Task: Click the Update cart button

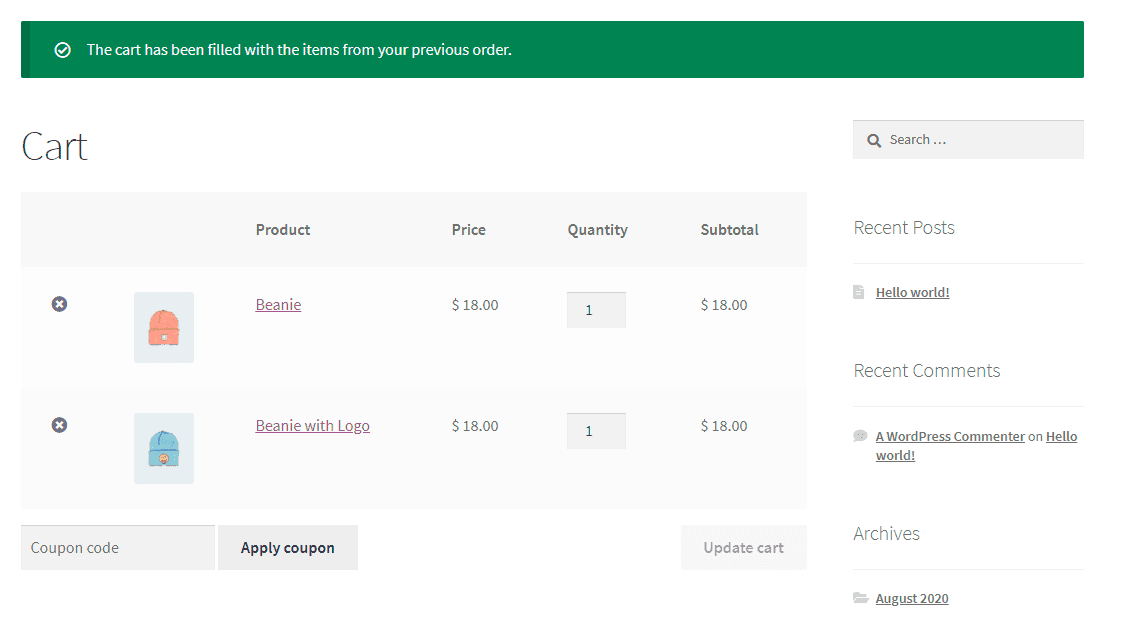Action: (x=744, y=547)
